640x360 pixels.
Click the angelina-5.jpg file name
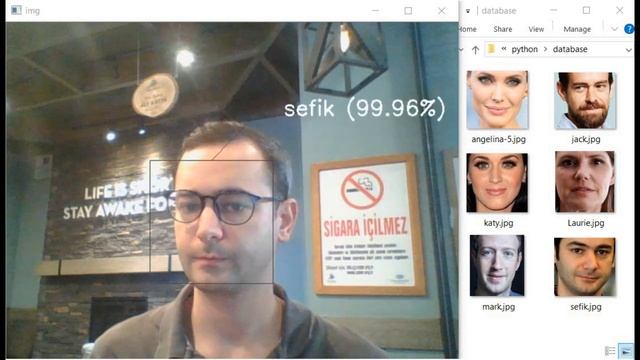tap(498, 140)
